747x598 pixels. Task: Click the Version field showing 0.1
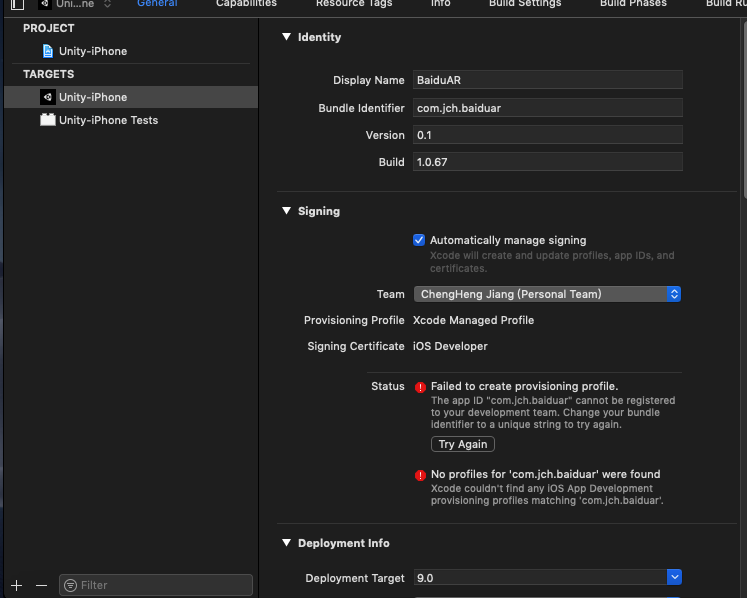pos(547,135)
